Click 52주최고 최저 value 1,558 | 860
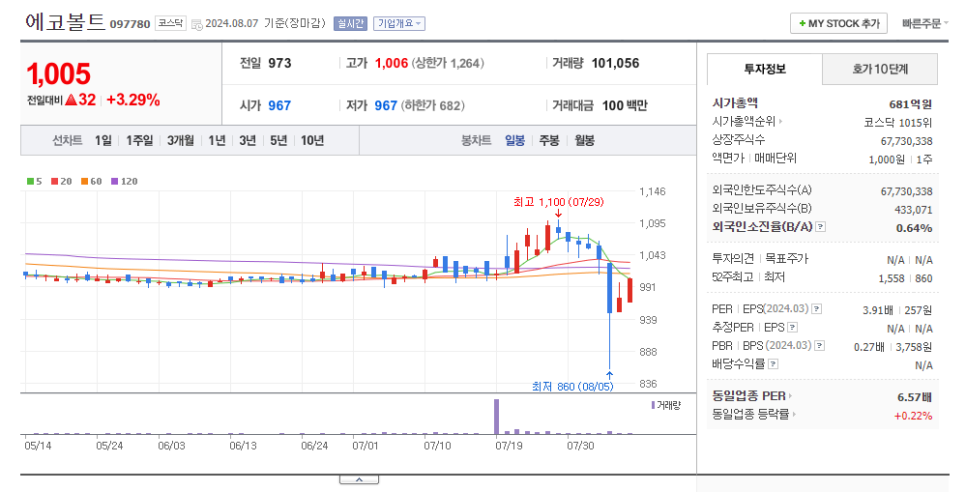Viewport: 966px width, 492px height. 906,278
